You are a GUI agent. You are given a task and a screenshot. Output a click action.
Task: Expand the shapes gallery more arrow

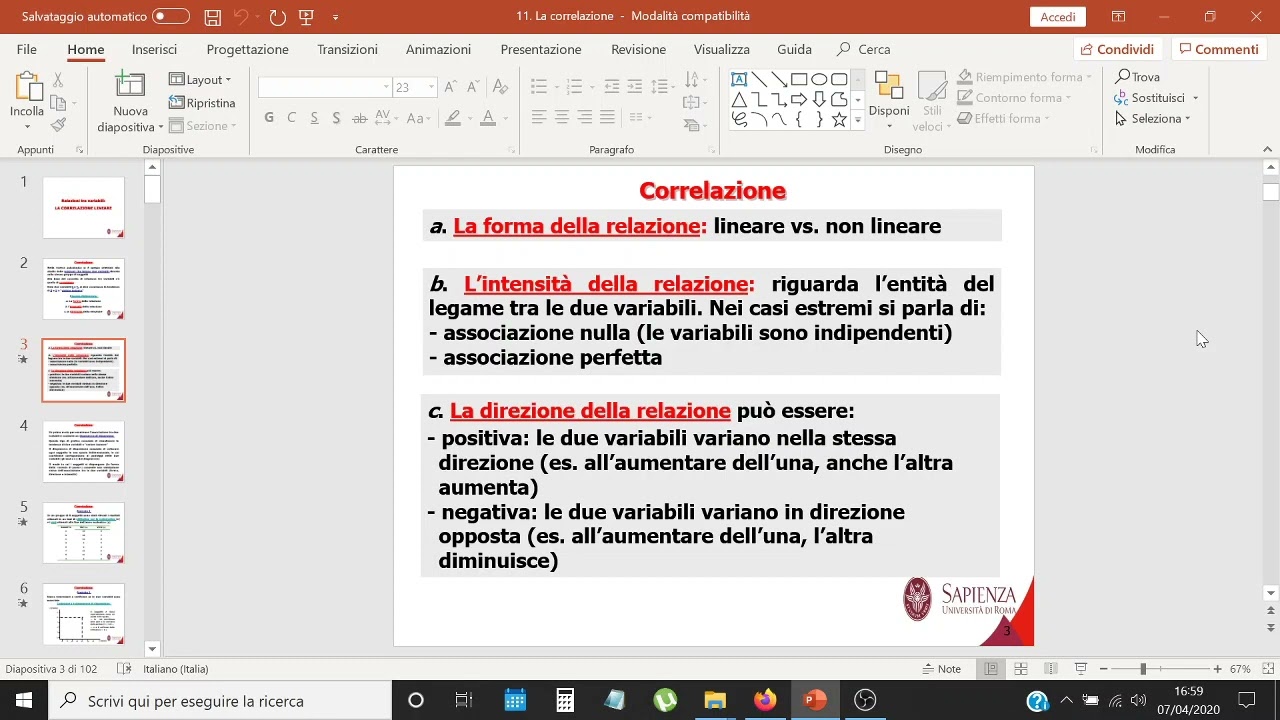coord(857,120)
